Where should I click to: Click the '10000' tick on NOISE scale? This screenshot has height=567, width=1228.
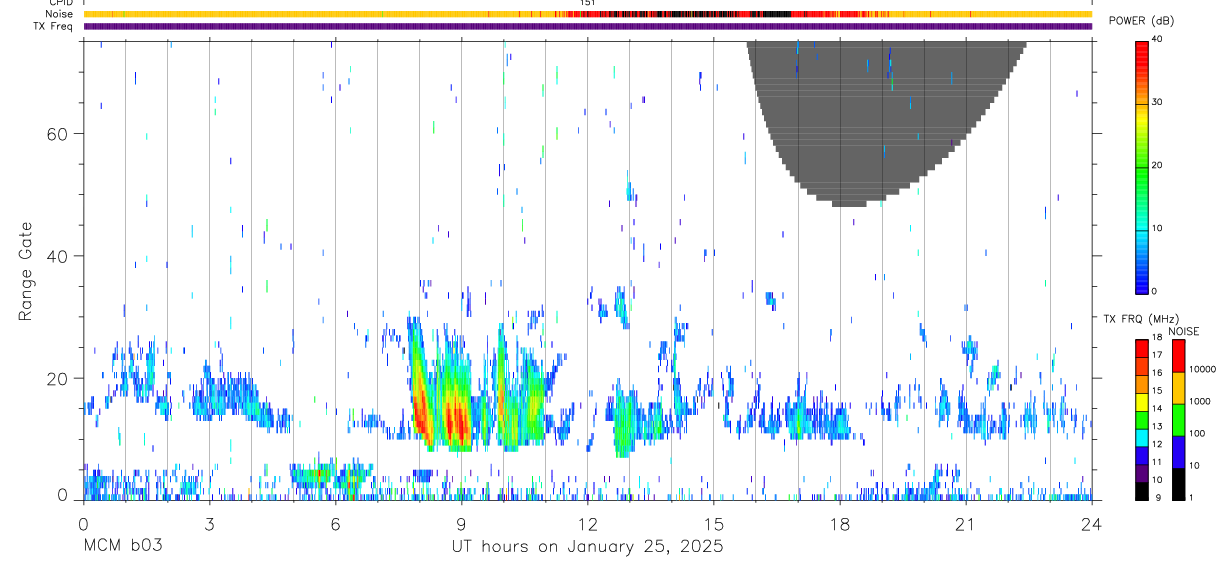(x=1202, y=369)
